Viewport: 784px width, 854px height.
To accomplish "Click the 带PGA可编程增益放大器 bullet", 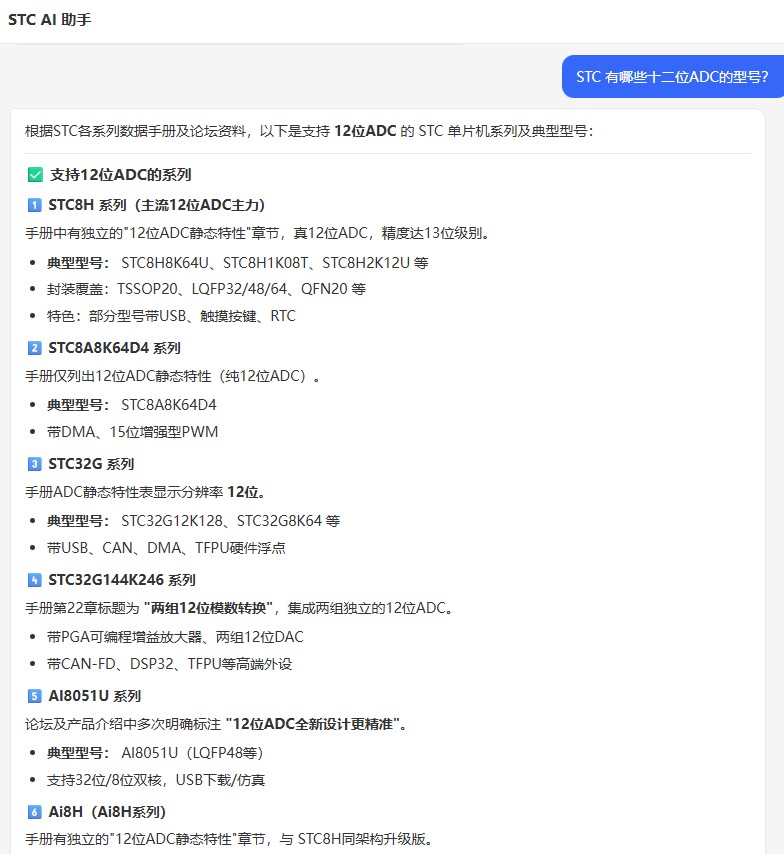I will point(175,637).
